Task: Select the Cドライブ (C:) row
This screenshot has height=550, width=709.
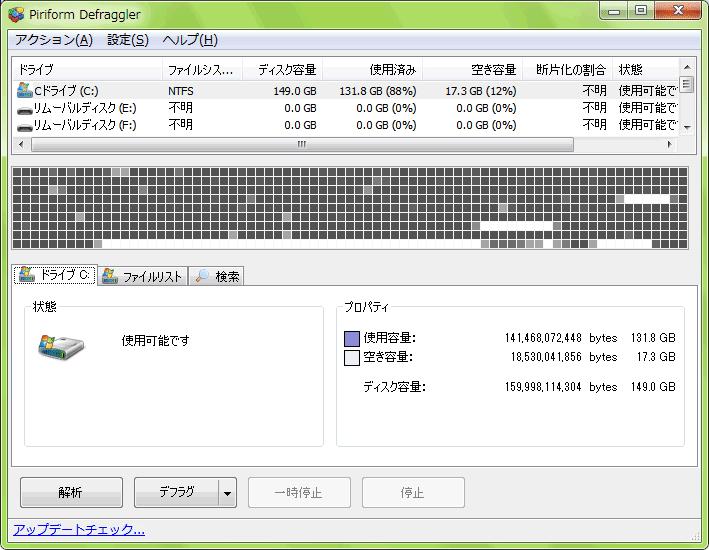Action: [346, 90]
